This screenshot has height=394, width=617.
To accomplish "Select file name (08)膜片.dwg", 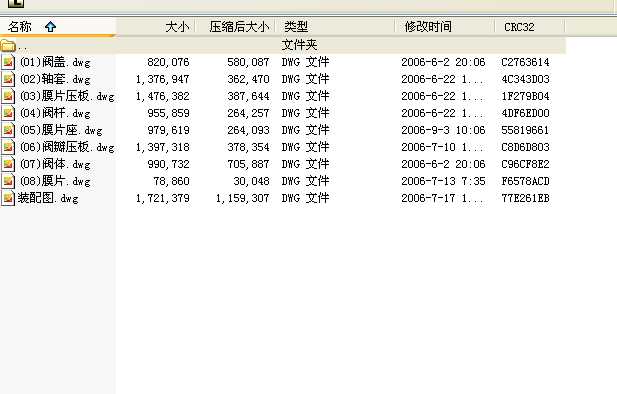I will [55, 181].
